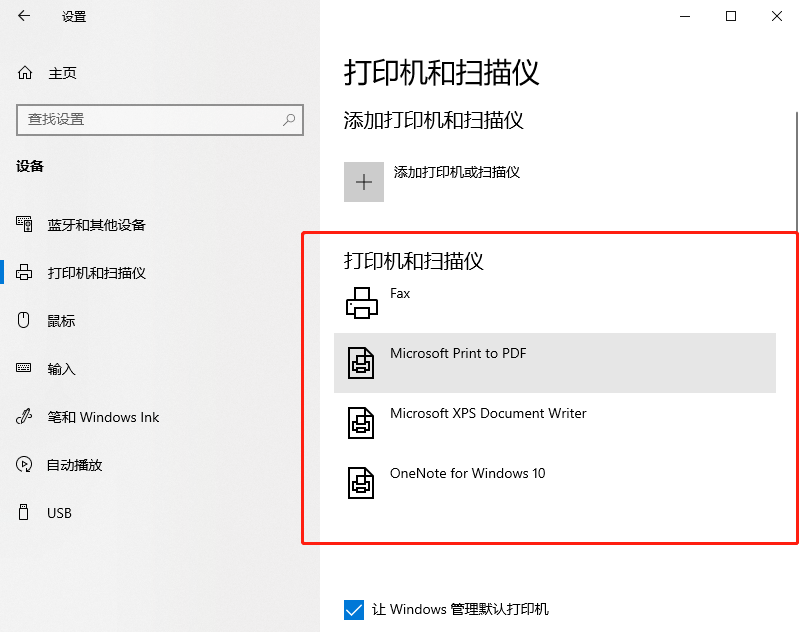Click the back arrow in Settings
The height and width of the screenshot is (632, 800).
click(24, 16)
